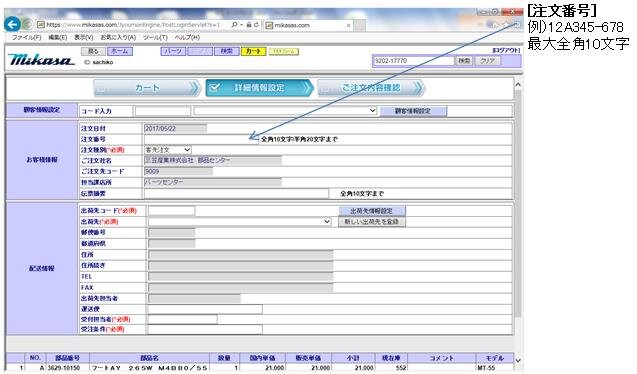
Task: Open the browser home icon at top right
Action: point(494,25)
